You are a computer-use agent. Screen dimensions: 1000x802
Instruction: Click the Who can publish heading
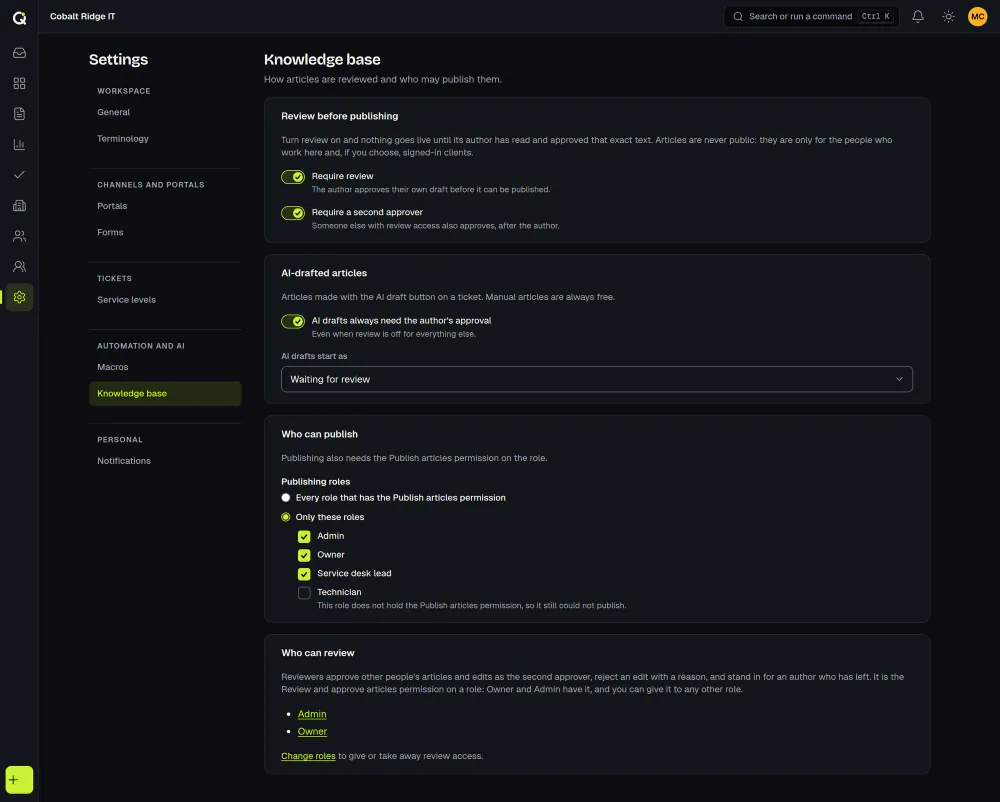[320, 434]
